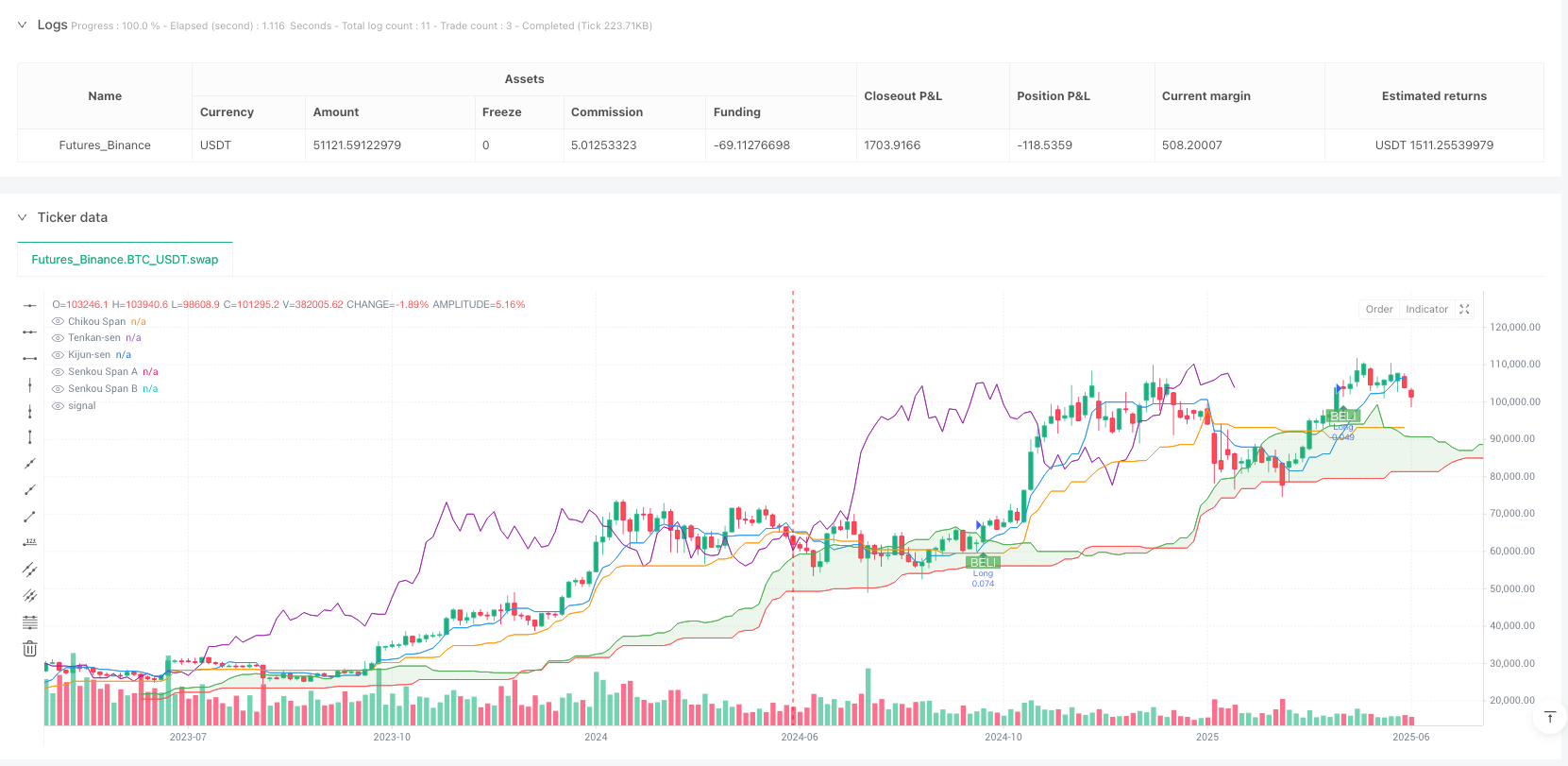
Task: Collapse the Ticker data section
Action: [23, 217]
